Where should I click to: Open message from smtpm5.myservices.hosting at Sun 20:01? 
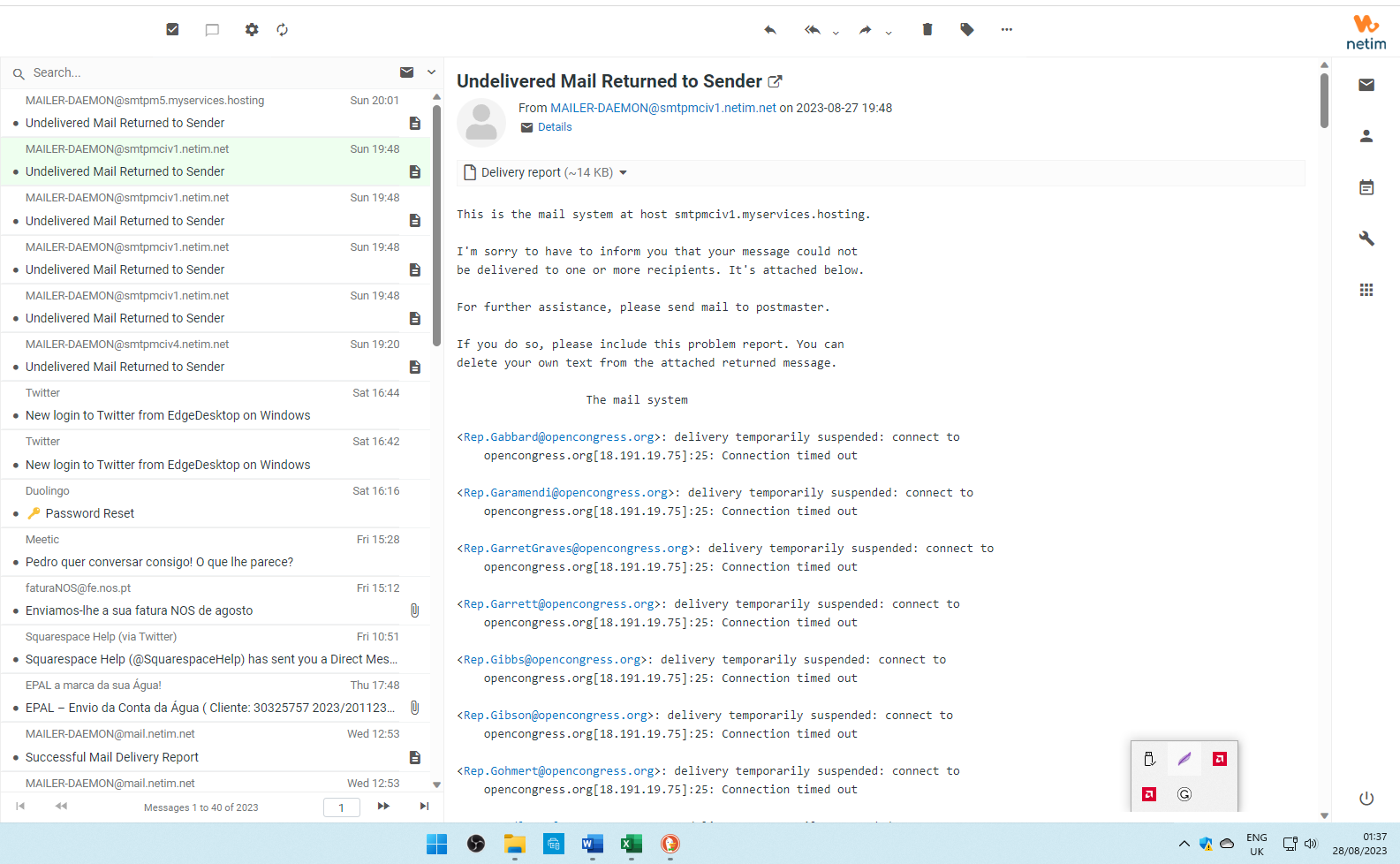pyautogui.click(x=216, y=112)
